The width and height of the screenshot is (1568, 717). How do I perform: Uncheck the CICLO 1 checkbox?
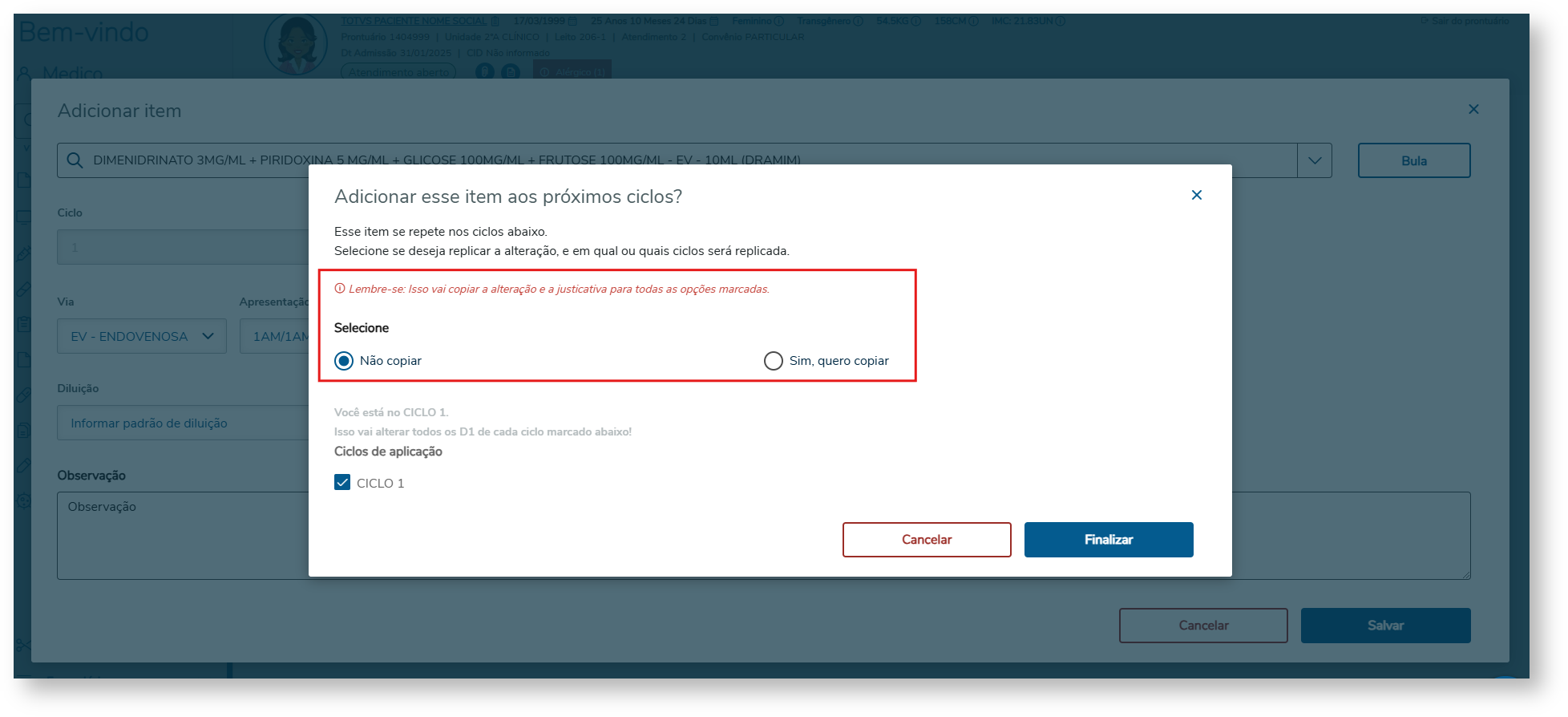click(x=342, y=483)
